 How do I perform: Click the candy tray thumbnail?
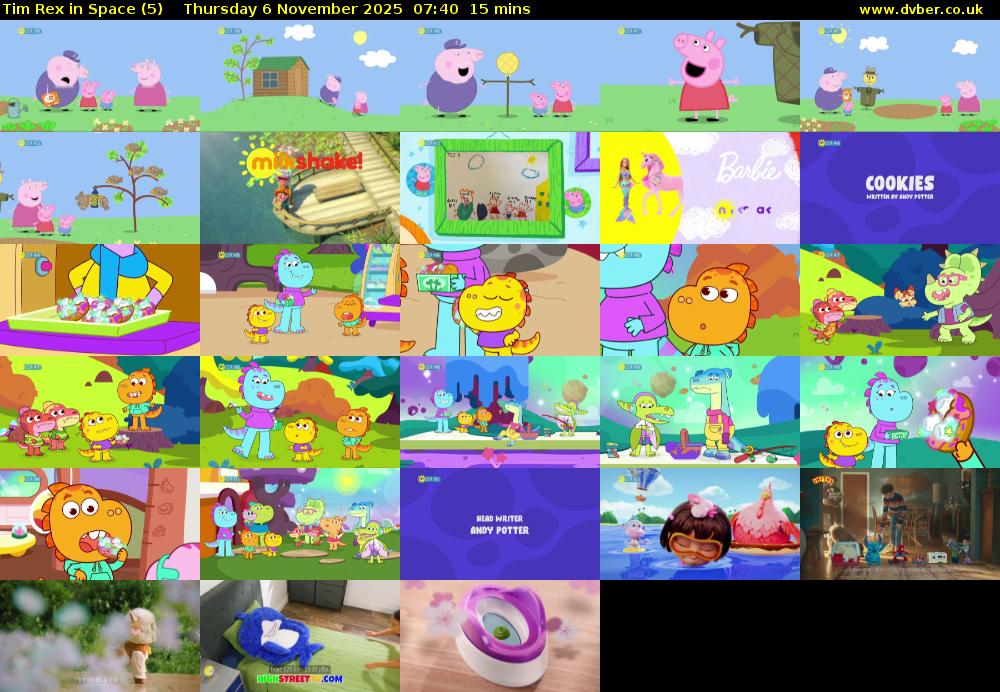pyautogui.click(x=100, y=300)
